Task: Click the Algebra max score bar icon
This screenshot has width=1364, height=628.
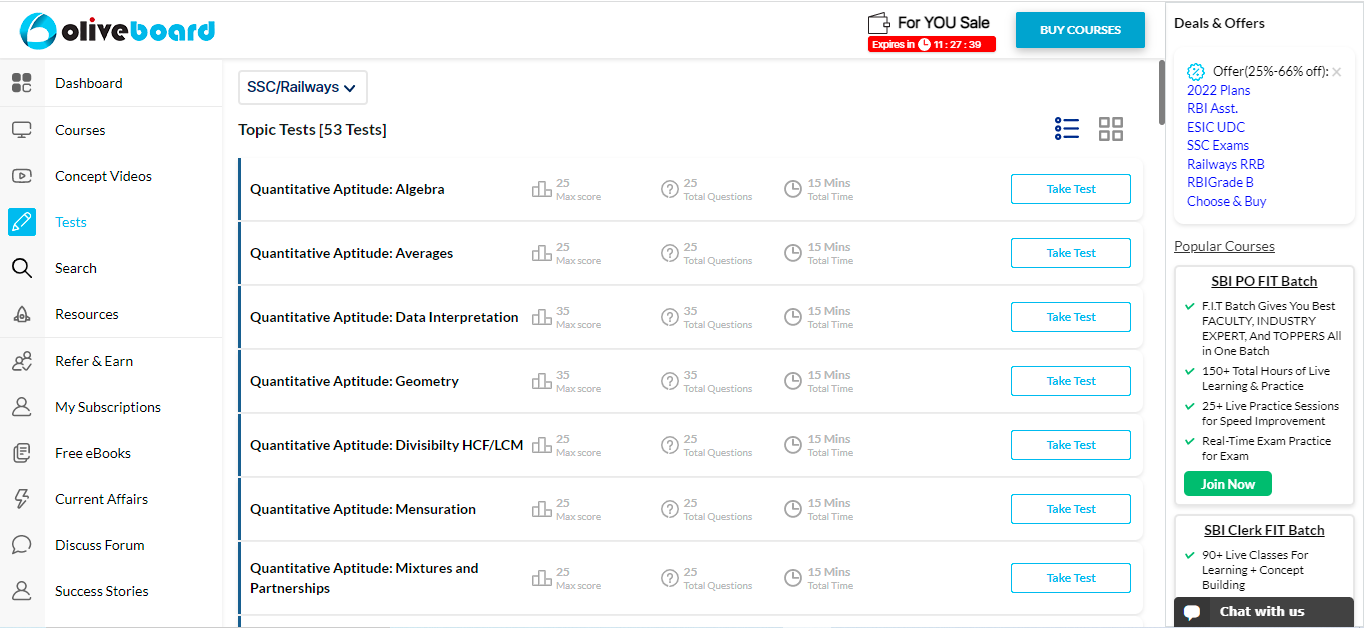Action: pyautogui.click(x=542, y=189)
